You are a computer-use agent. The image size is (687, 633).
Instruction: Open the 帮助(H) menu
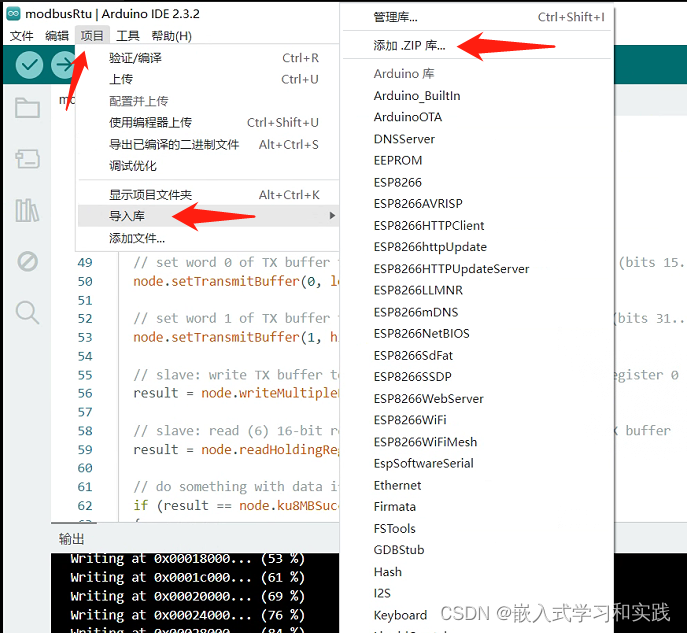pyautogui.click(x=172, y=36)
